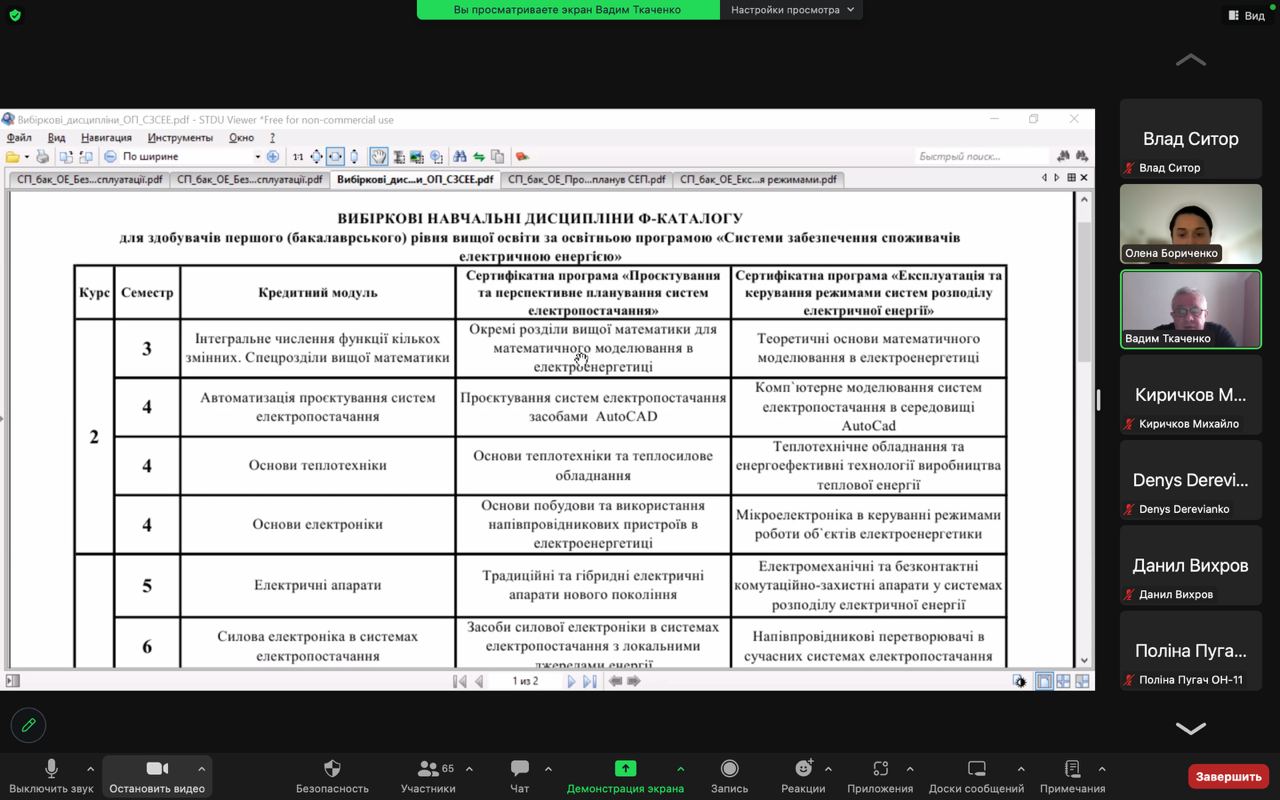Open 'Настройки просмотра' dropdown in Zoom
This screenshot has width=1280, height=800.
[x=792, y=10]
